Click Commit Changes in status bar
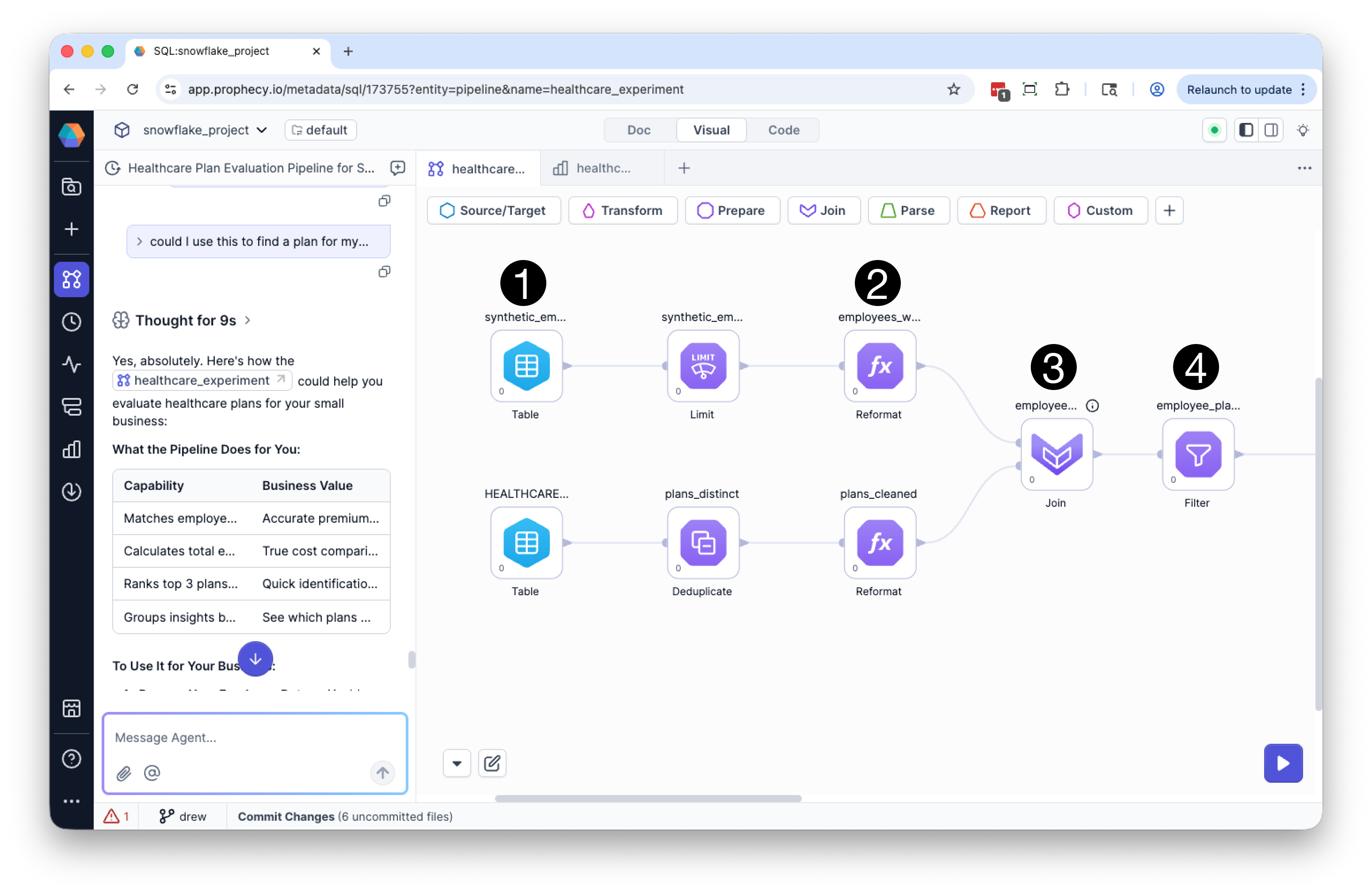The image size is (1372, 895). [345, 817]
